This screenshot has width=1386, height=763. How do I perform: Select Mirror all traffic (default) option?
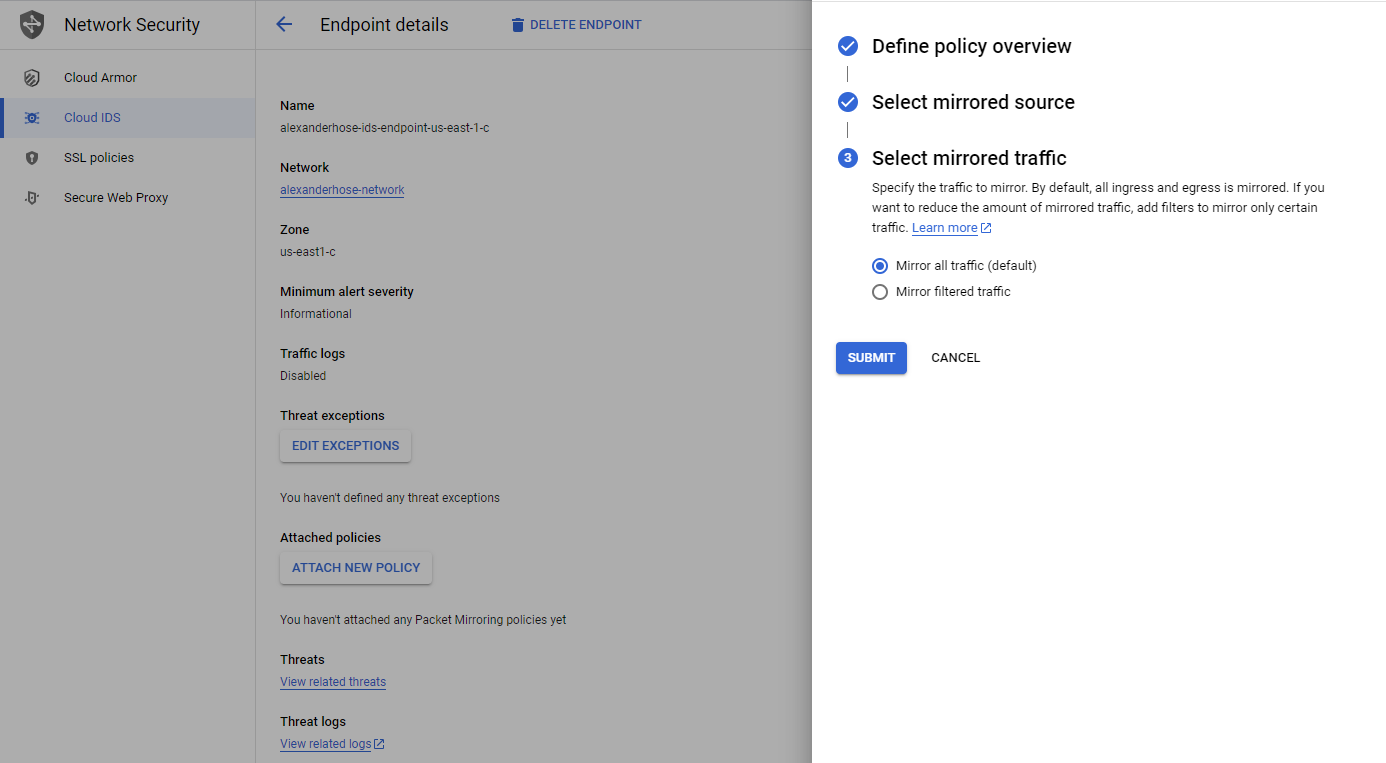pos(880,266)
